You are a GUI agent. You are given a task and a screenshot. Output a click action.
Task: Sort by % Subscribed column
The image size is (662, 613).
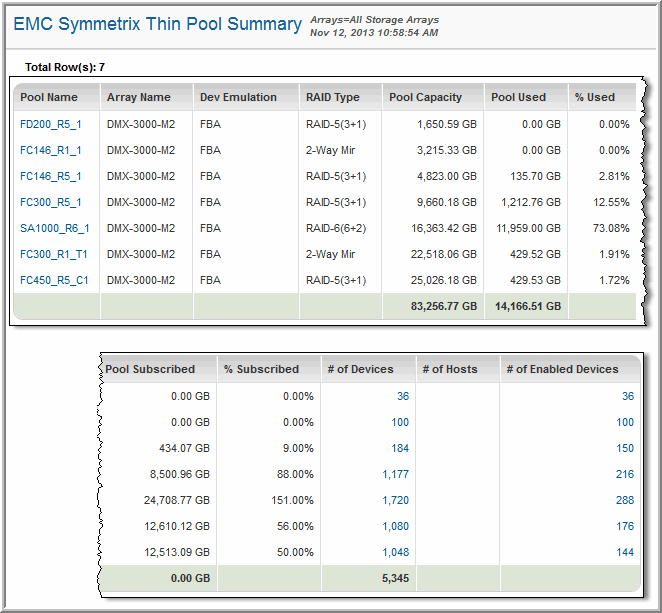(261, 369)
